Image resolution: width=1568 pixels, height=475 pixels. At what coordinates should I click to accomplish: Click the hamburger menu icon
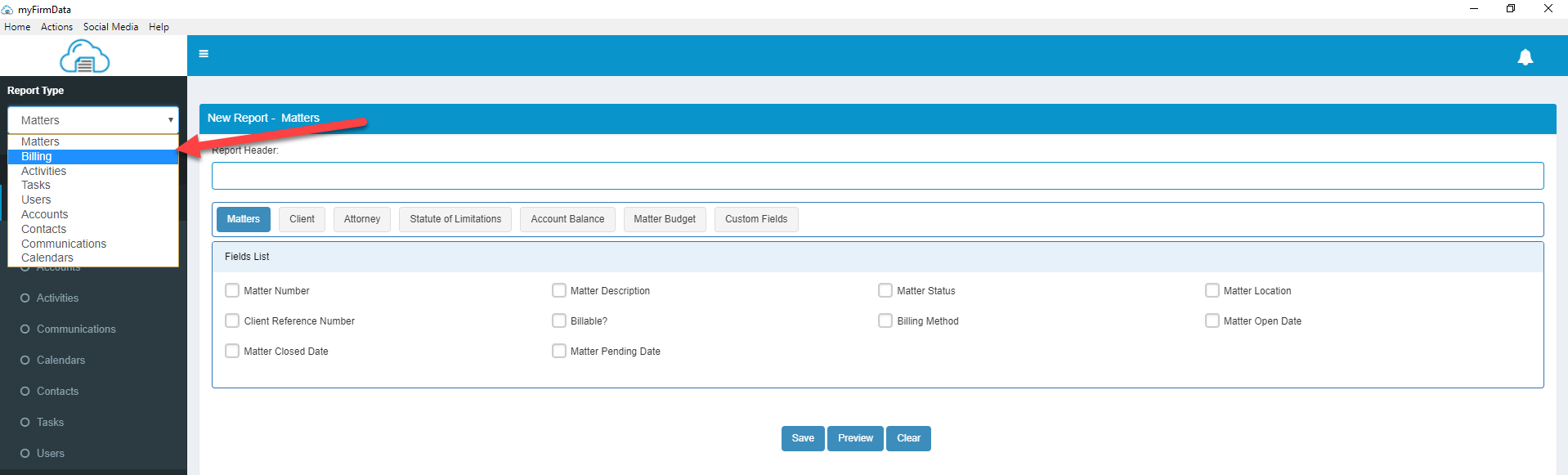tap(204, 54)
